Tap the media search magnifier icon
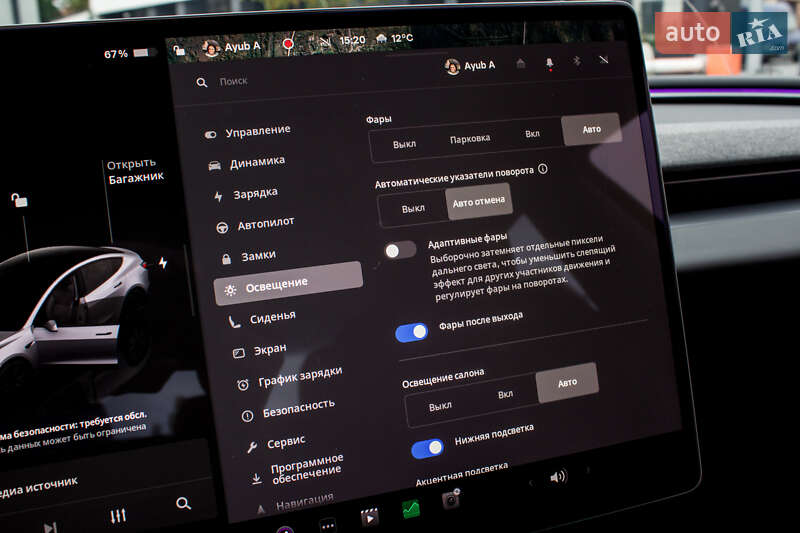 [183, 504]
